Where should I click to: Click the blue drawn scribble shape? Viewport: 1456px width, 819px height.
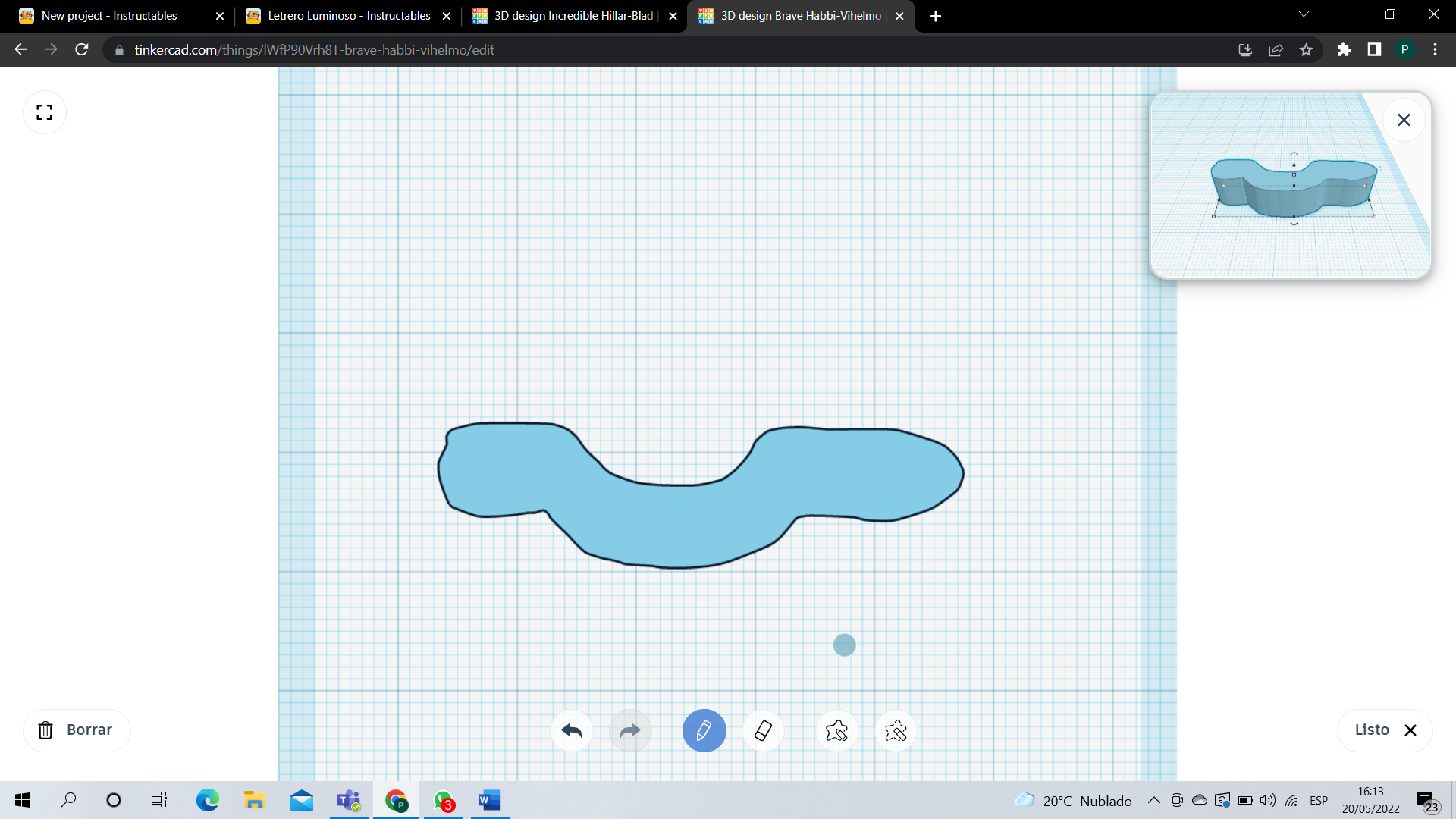682,523
